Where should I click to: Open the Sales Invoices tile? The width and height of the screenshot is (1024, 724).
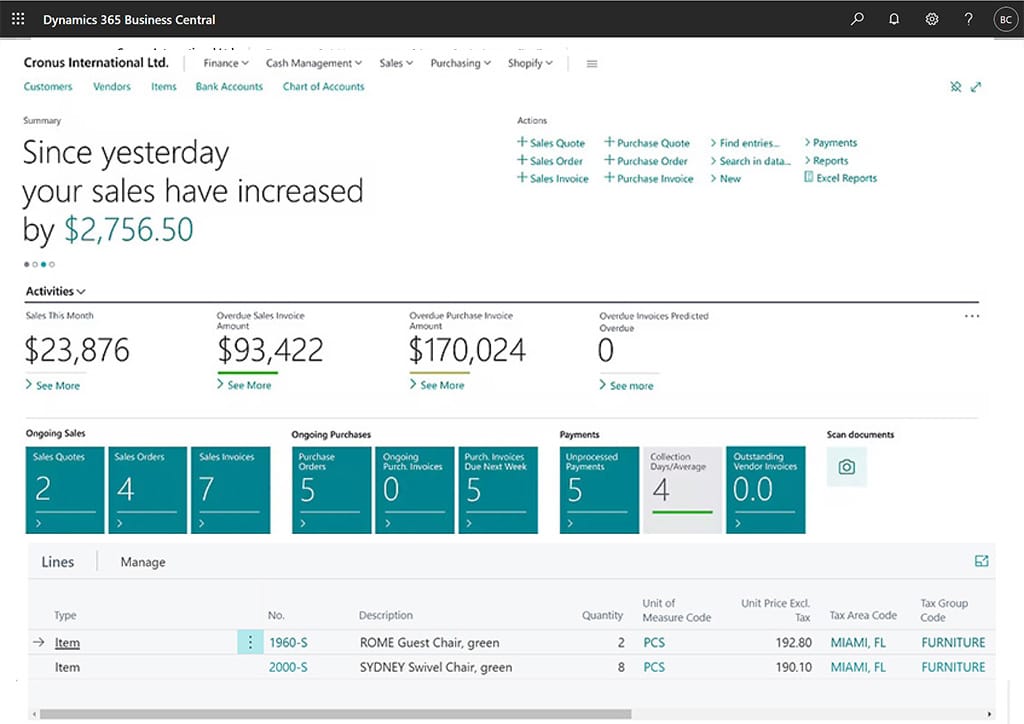tap(231, 490)
